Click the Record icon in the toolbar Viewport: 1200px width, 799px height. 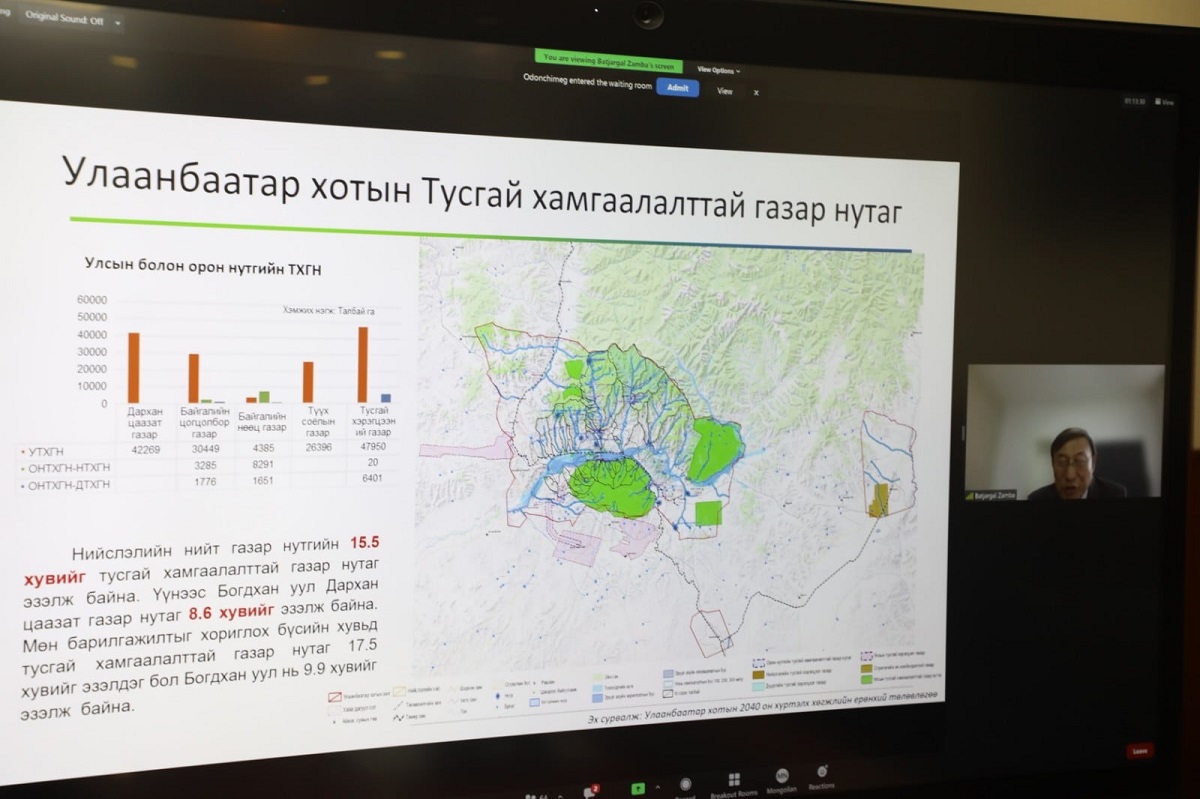(685, 784)
